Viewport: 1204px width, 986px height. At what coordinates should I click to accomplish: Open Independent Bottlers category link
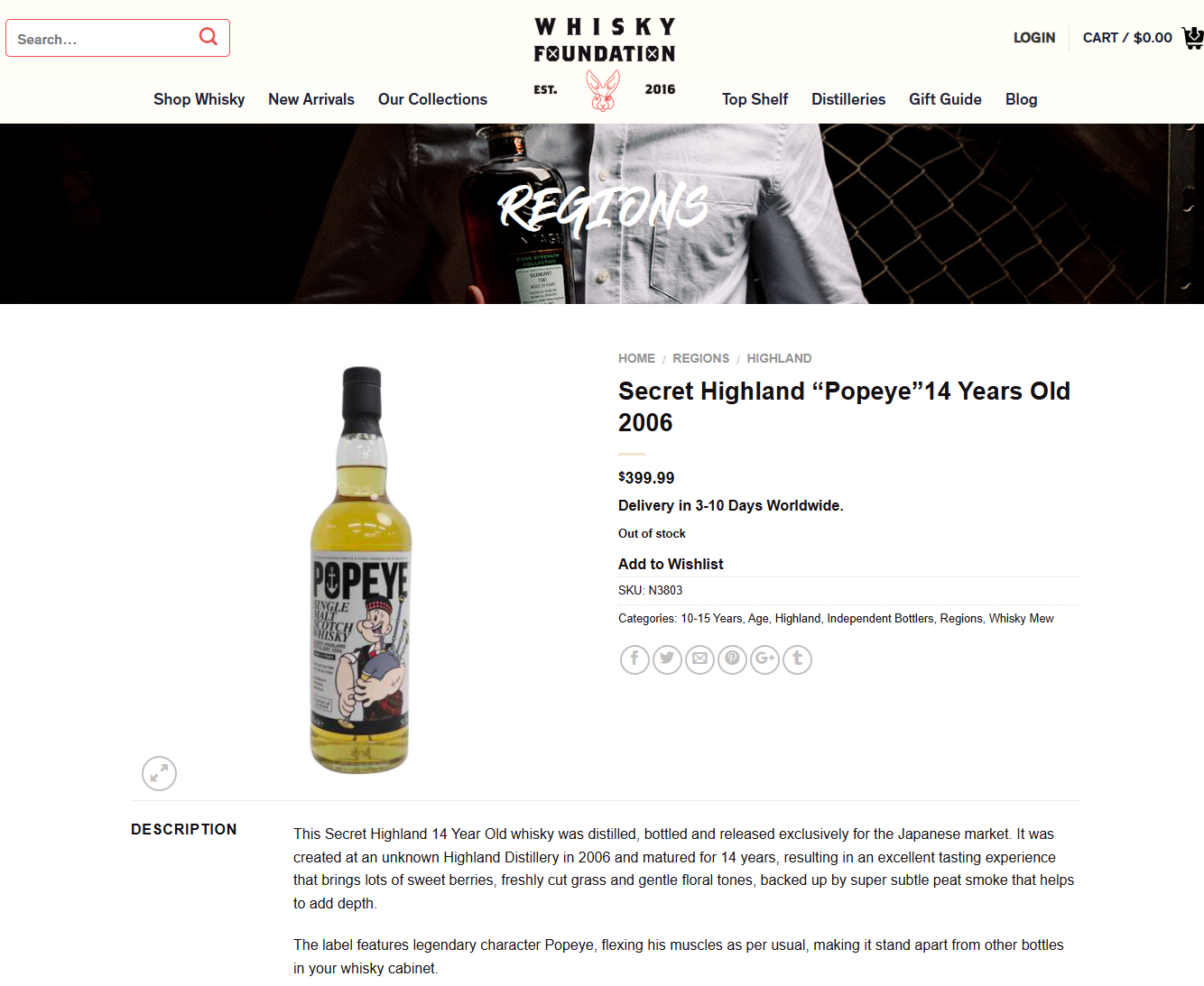click(880, 618)
